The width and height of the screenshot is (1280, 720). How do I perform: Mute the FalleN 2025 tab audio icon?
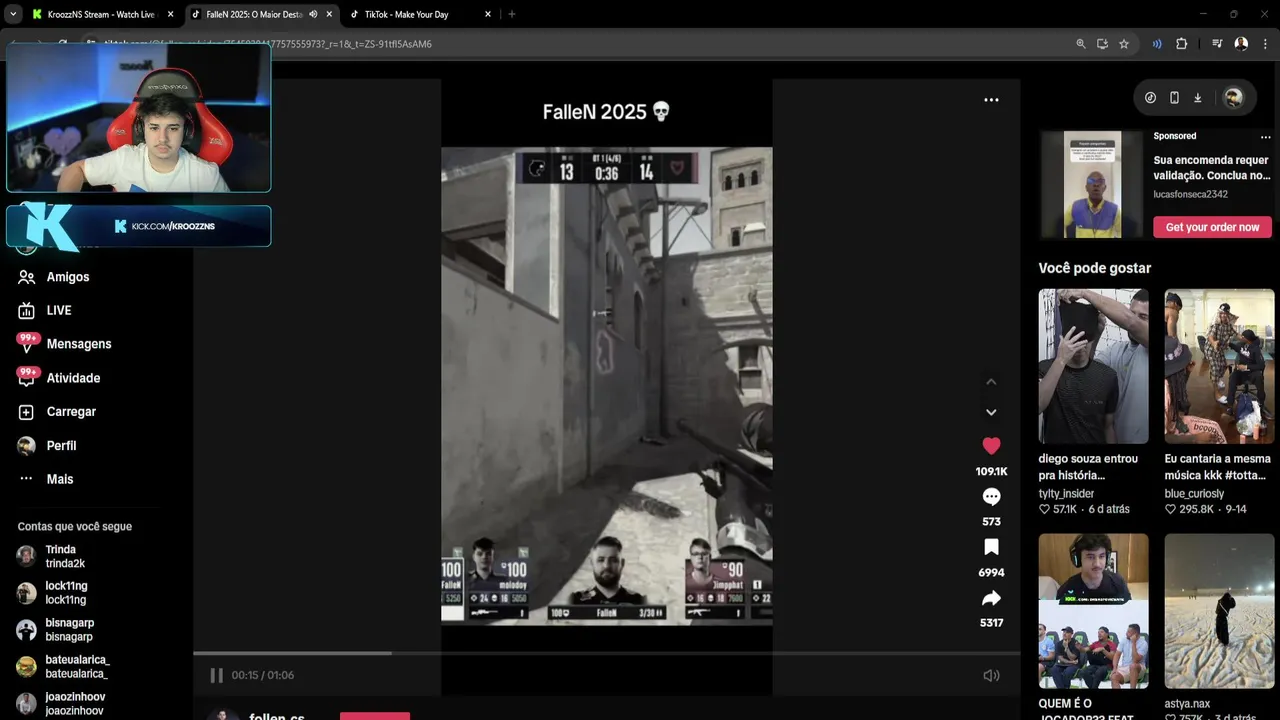313,14
